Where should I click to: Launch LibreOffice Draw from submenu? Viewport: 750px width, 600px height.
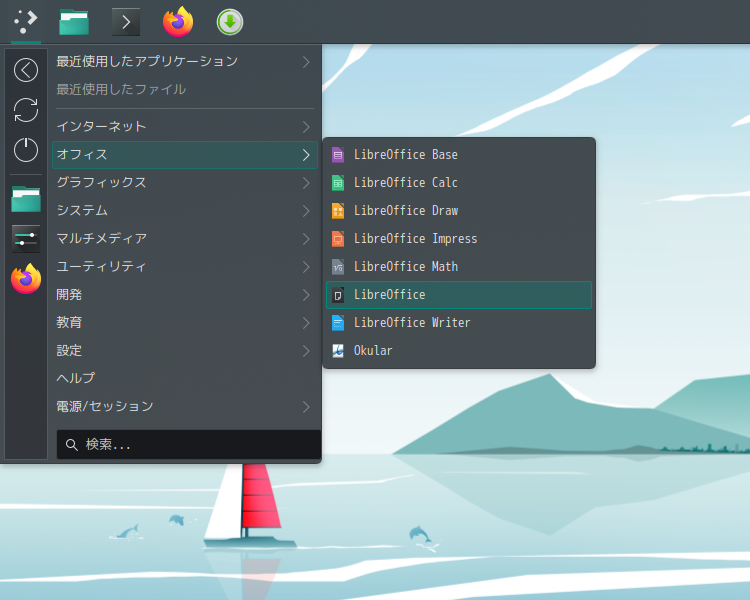pyautogui.click(x=459, y=211)
